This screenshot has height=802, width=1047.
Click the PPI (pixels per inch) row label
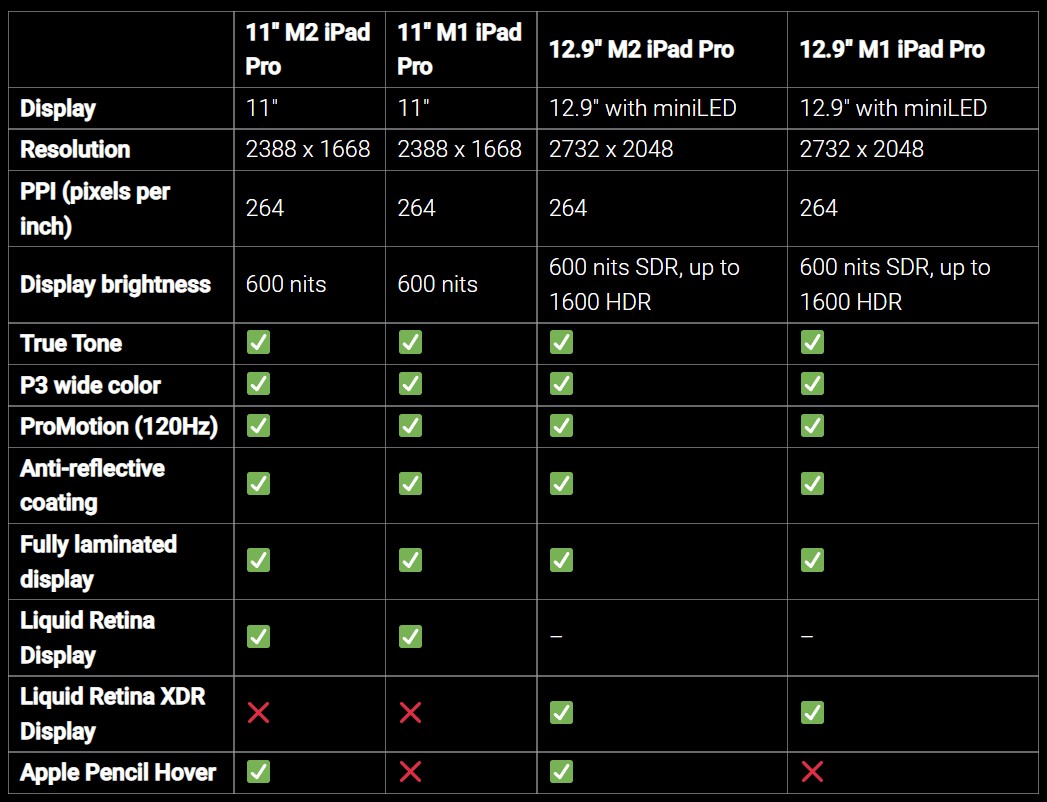click(x=95, y=208)
